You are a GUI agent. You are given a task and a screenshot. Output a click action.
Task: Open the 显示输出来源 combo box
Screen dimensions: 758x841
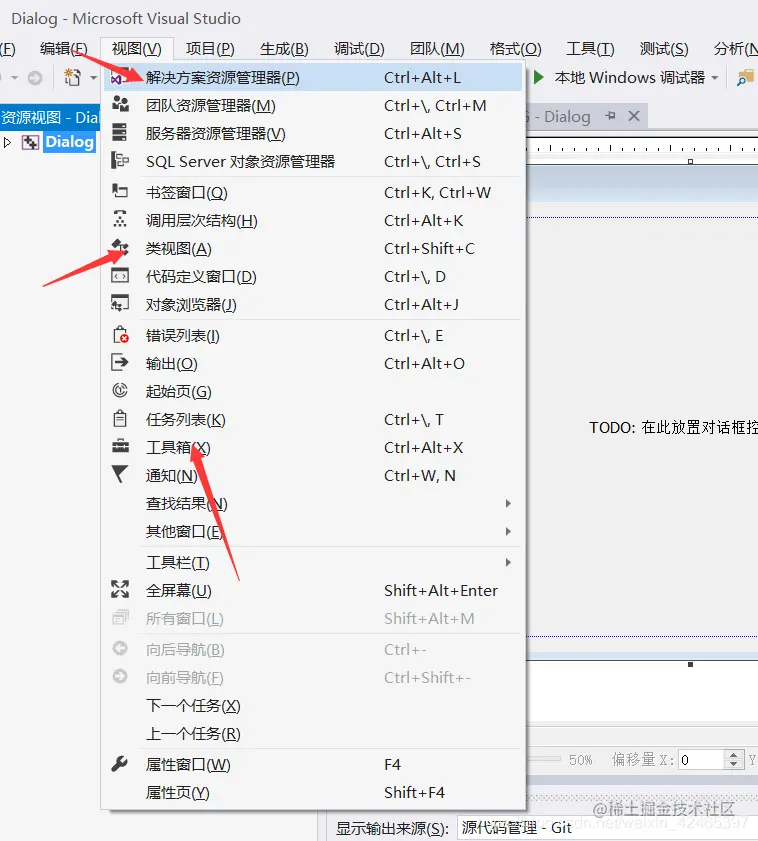pos(607,828)
